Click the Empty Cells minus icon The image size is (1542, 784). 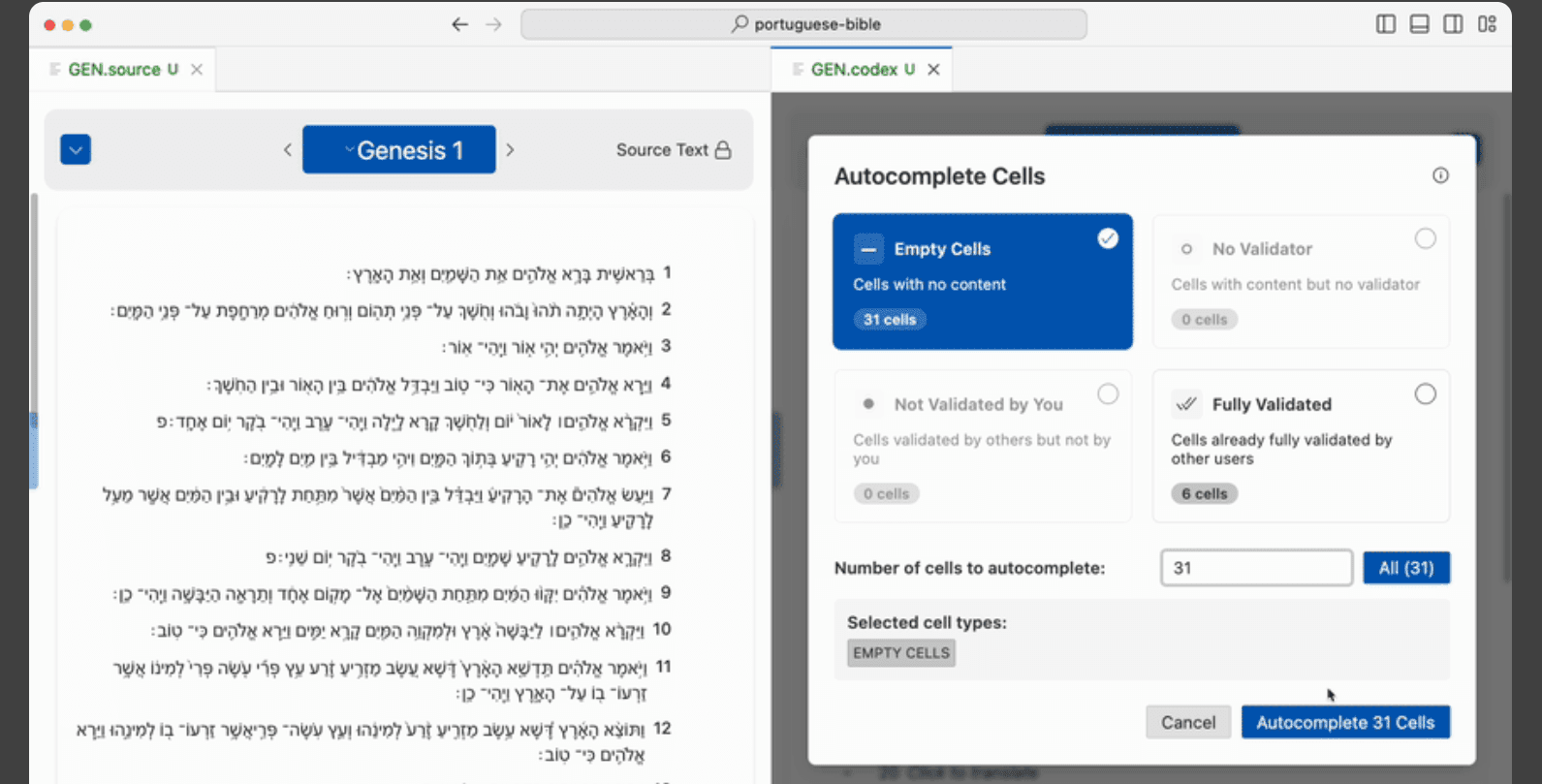pyautogui.click(x=868, y=249)
